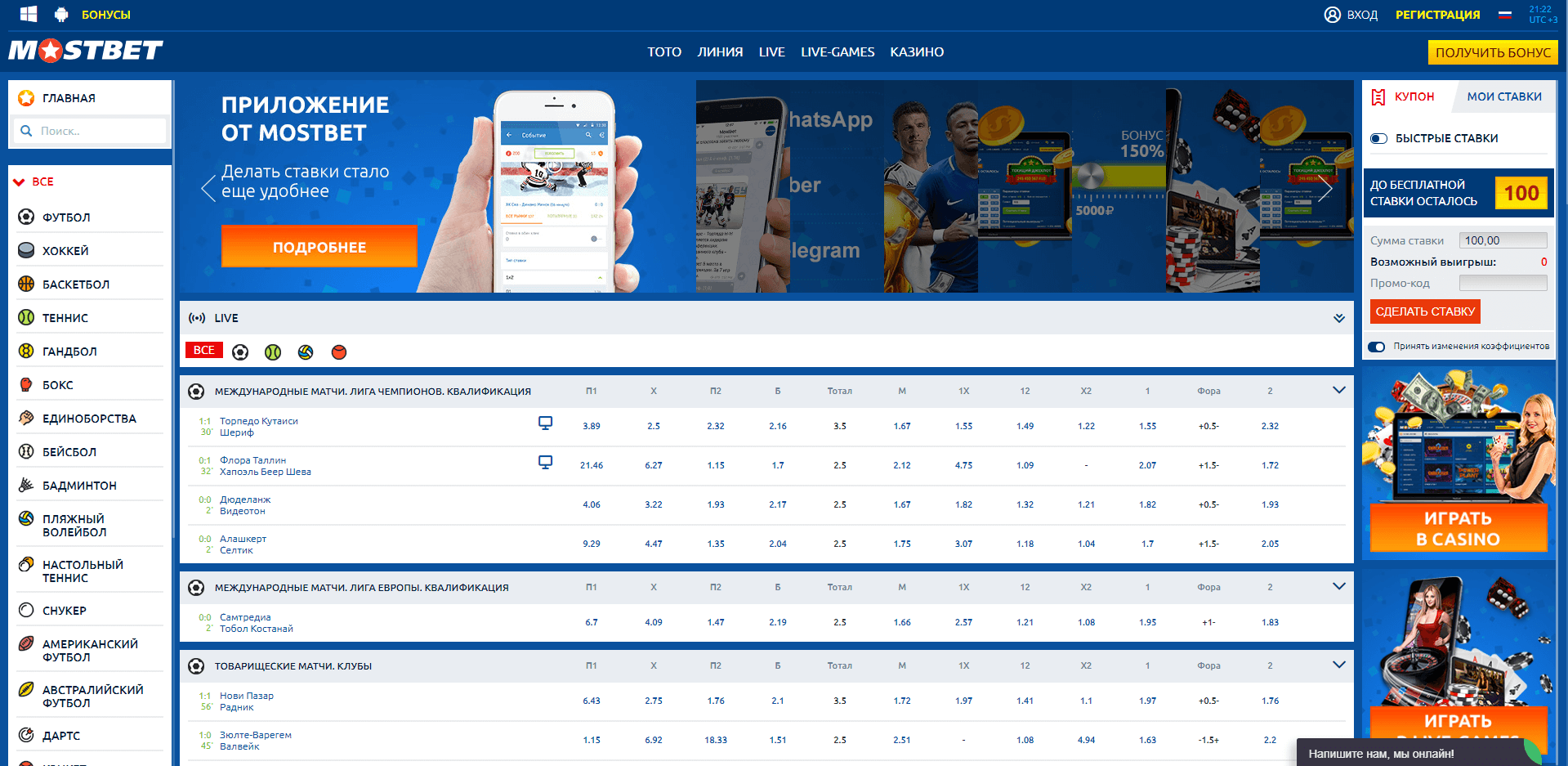The height and width of the screenshot is (766, 1568).
Task: Open the Windows app download icon
Action: [29, 14]
